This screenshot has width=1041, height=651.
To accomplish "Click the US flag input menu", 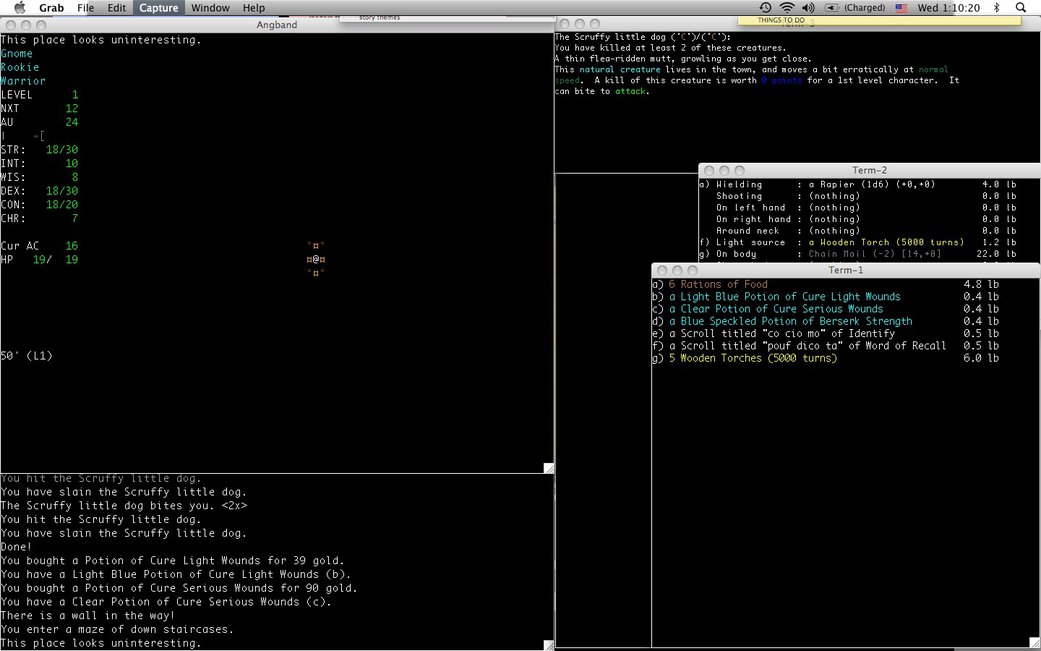I will tap(901, 8).
